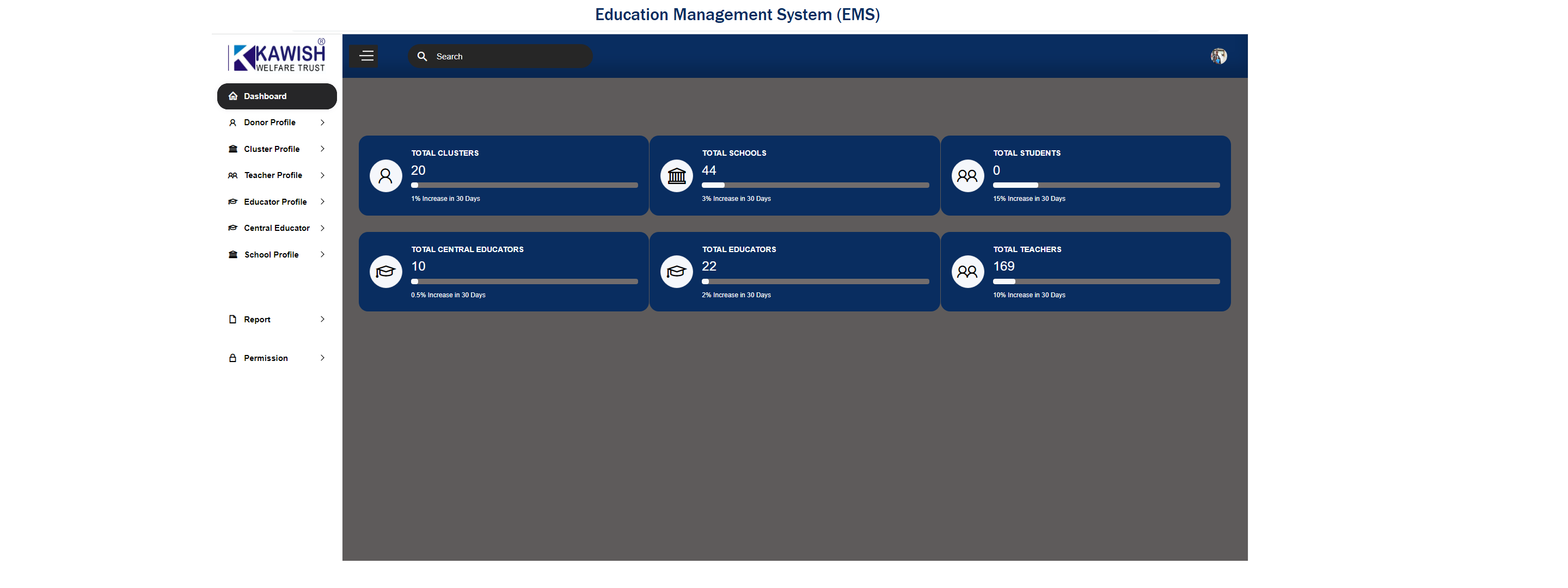Click the School Profile building icon
The width and height of the screenshot is (1568, 588).
click(x=232, y=254)
